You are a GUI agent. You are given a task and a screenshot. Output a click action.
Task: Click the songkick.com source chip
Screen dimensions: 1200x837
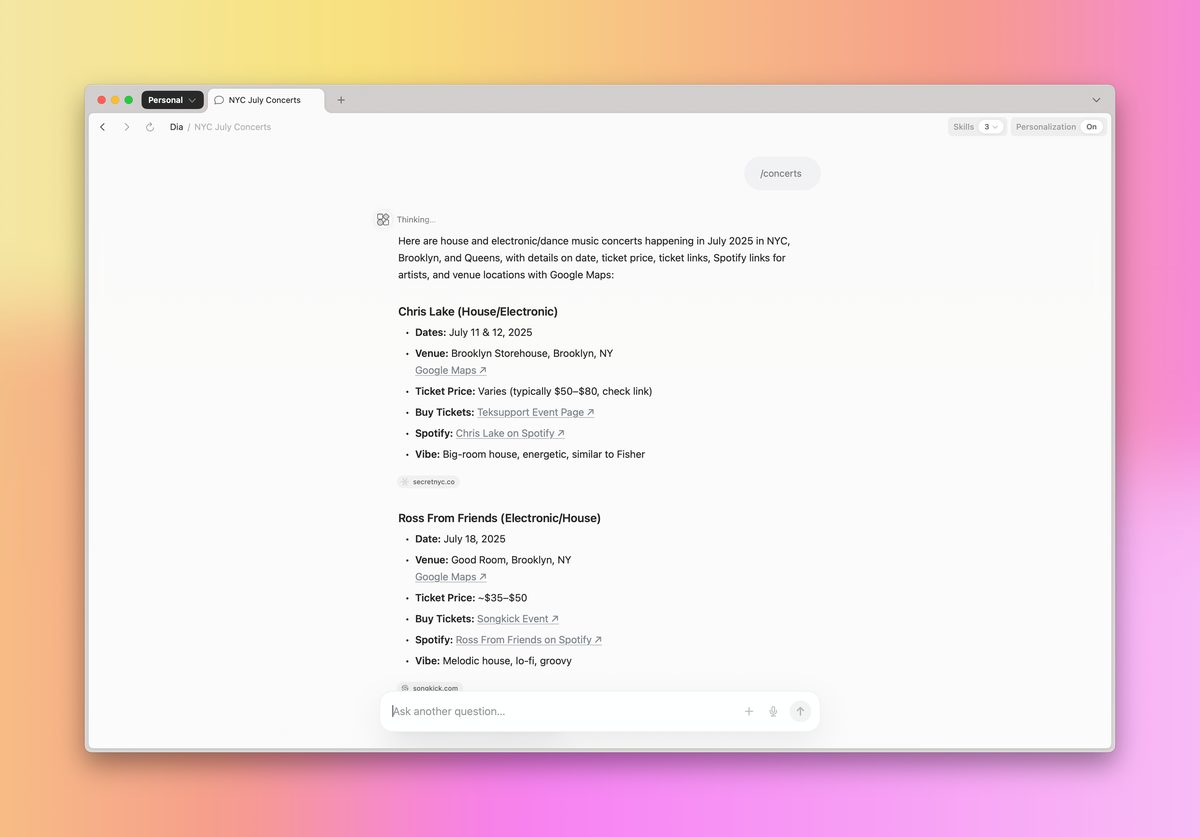pyautogui.click(x=429, y=688)
